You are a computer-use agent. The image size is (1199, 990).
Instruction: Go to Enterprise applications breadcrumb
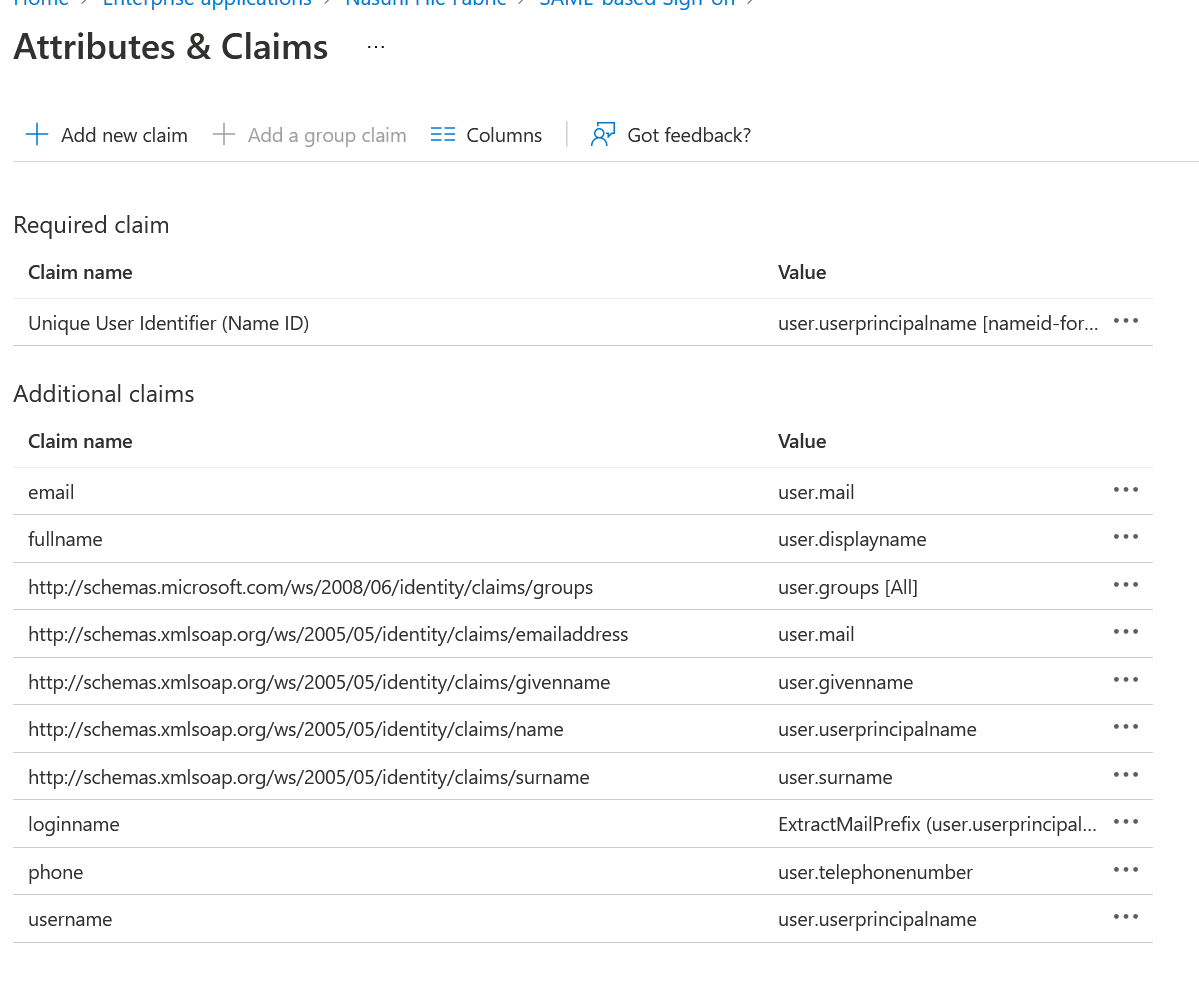tap(207, 3)
